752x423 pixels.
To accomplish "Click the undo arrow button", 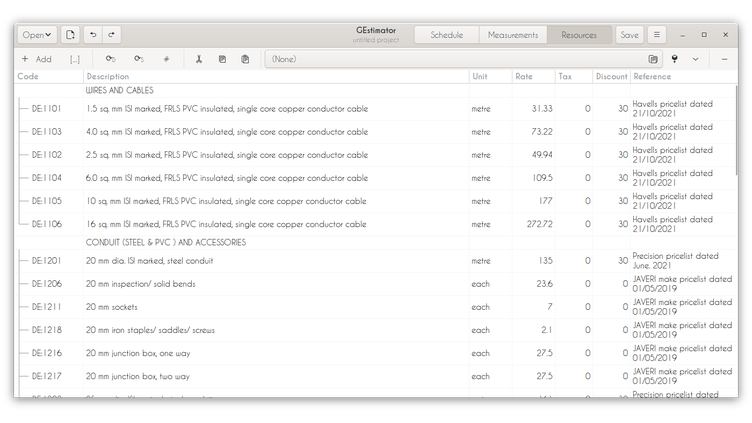I will coord(94,35).
